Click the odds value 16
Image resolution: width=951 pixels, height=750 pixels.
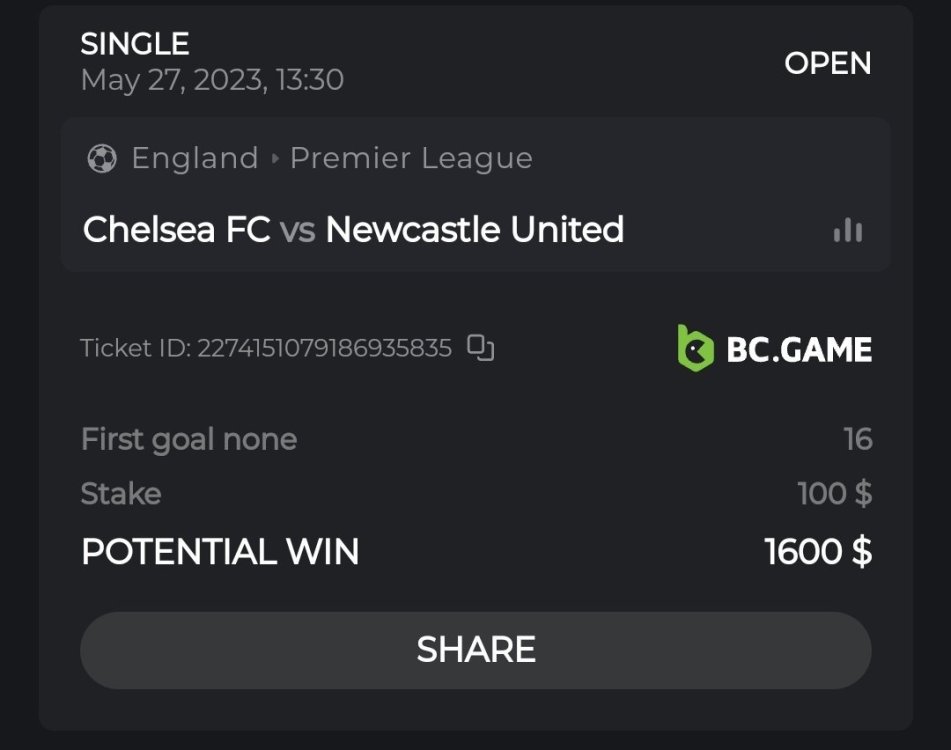[857, 439]
